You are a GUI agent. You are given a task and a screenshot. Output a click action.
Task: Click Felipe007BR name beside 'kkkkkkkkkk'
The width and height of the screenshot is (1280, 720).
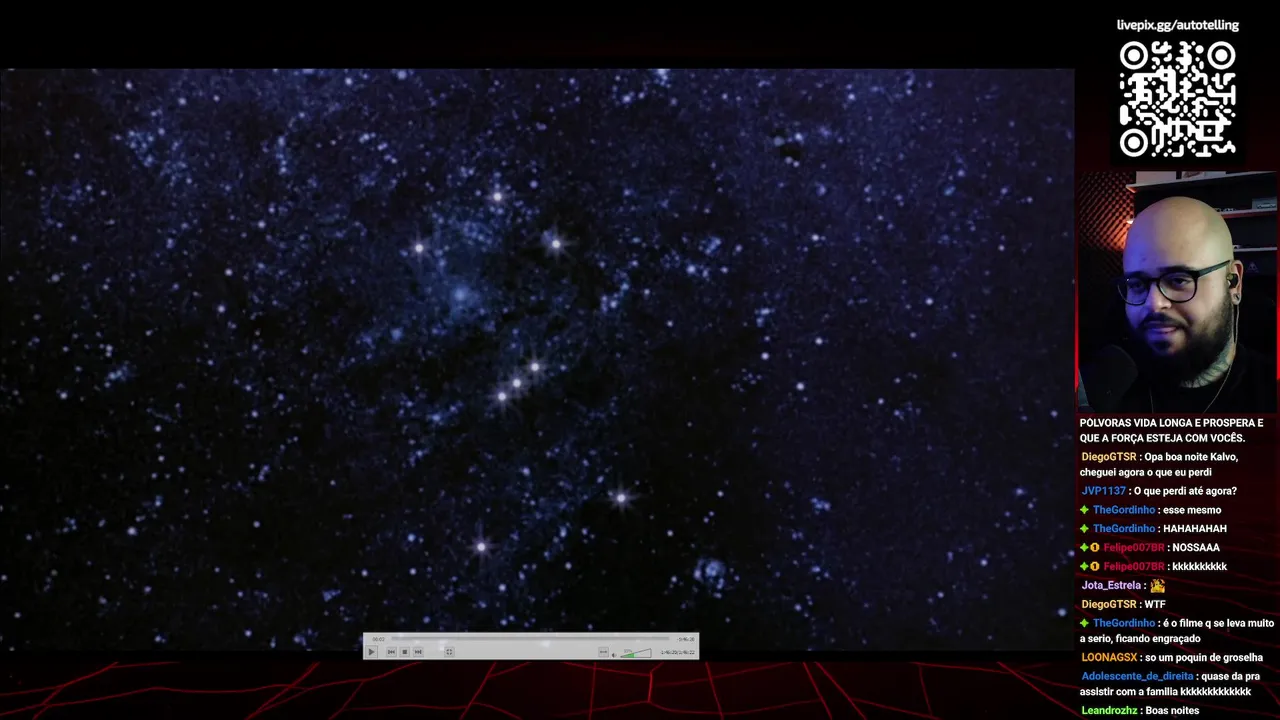1134,567
